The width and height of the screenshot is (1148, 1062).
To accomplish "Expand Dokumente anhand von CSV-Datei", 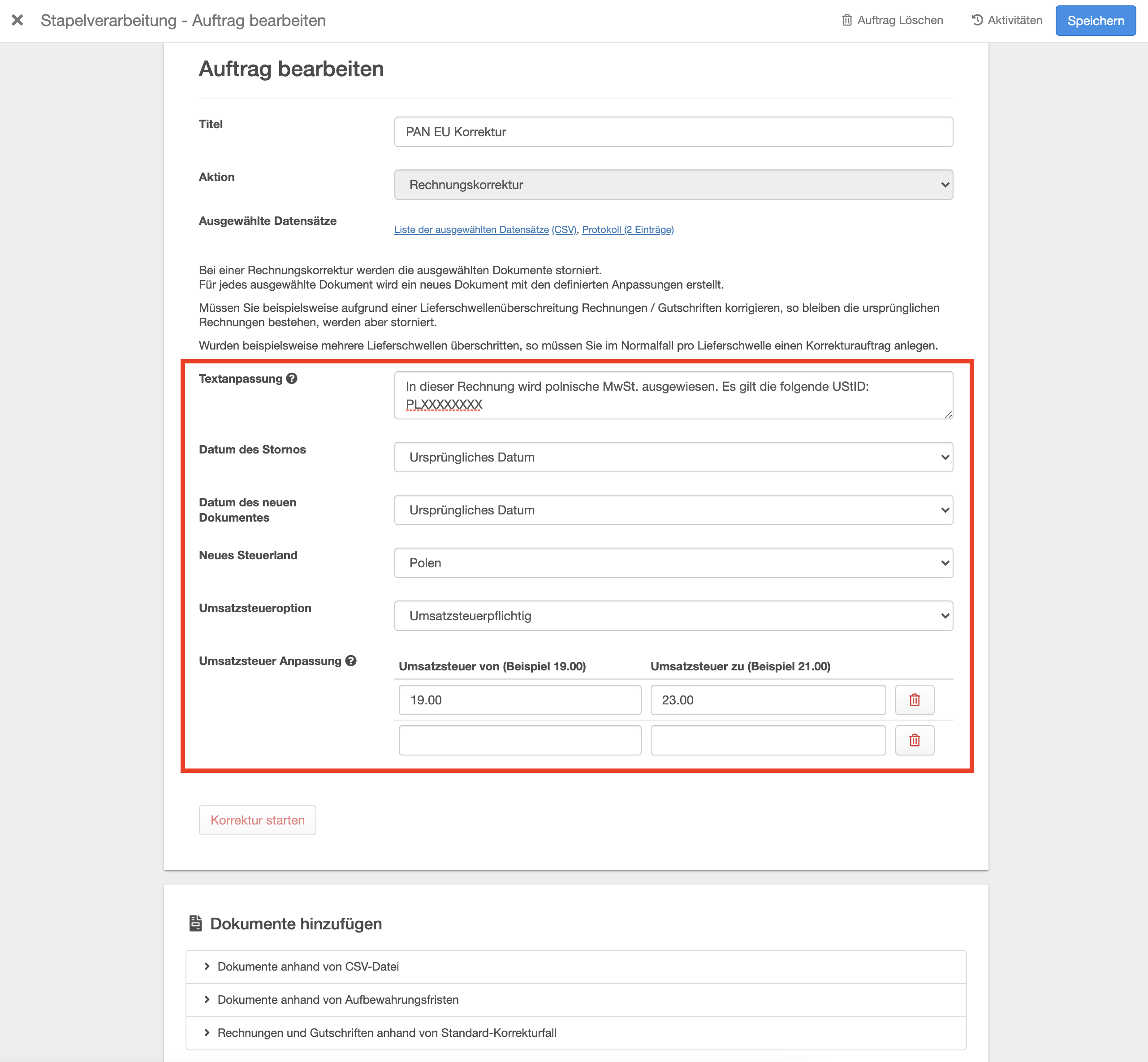I will click(308, 966).
